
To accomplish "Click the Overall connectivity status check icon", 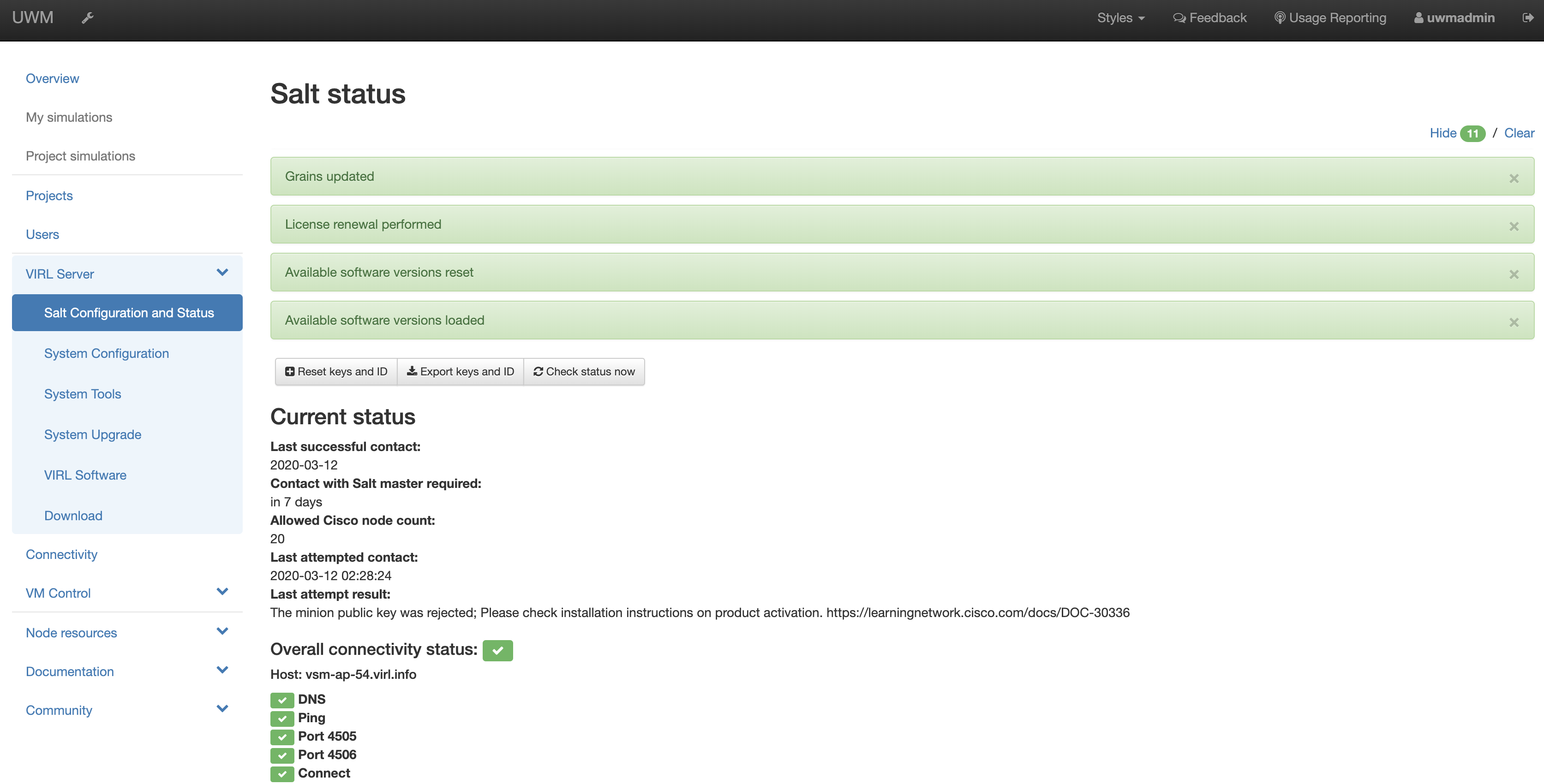I will 497,650.
